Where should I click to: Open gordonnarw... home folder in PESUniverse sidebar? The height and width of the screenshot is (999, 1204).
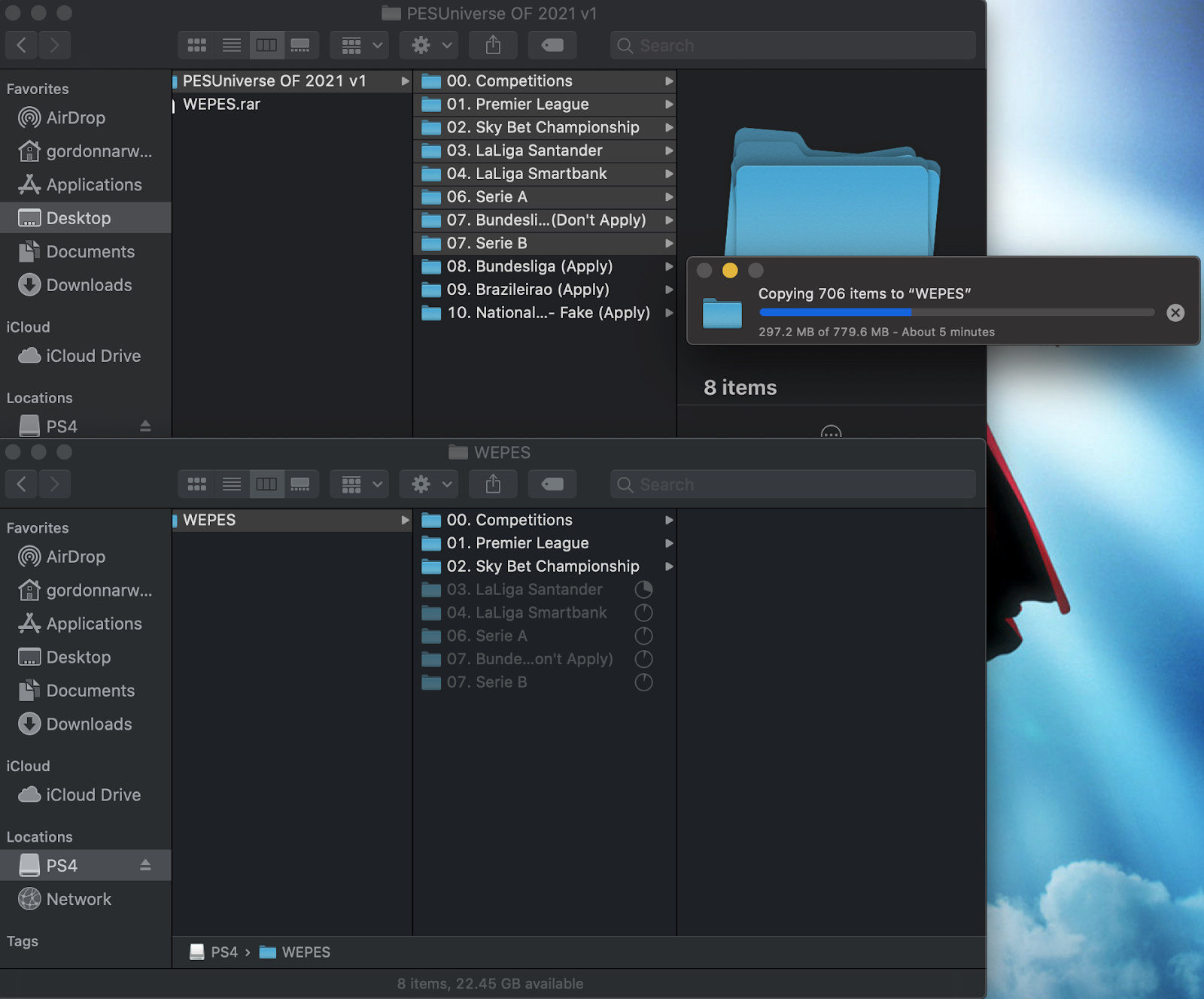click(x=86, y=151)
